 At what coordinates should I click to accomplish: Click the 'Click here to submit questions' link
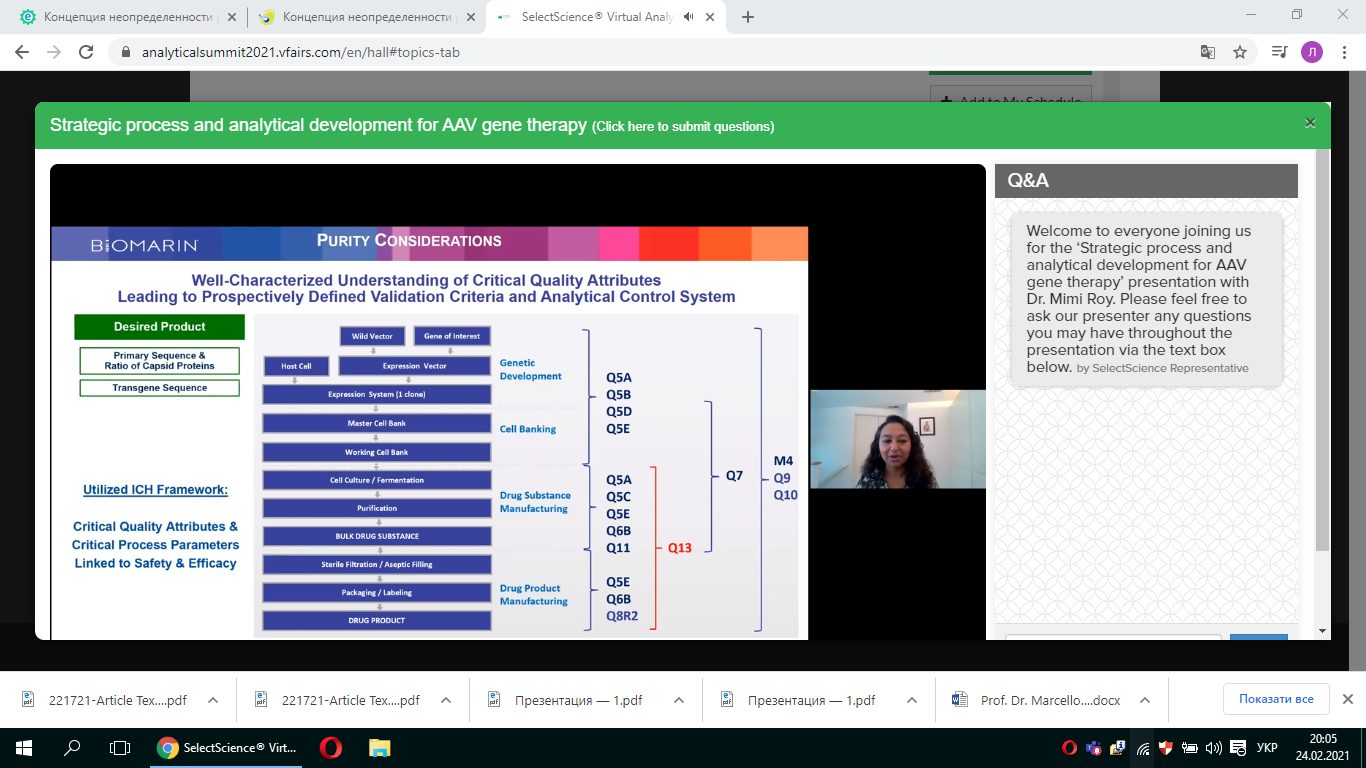tap(683, 127)
